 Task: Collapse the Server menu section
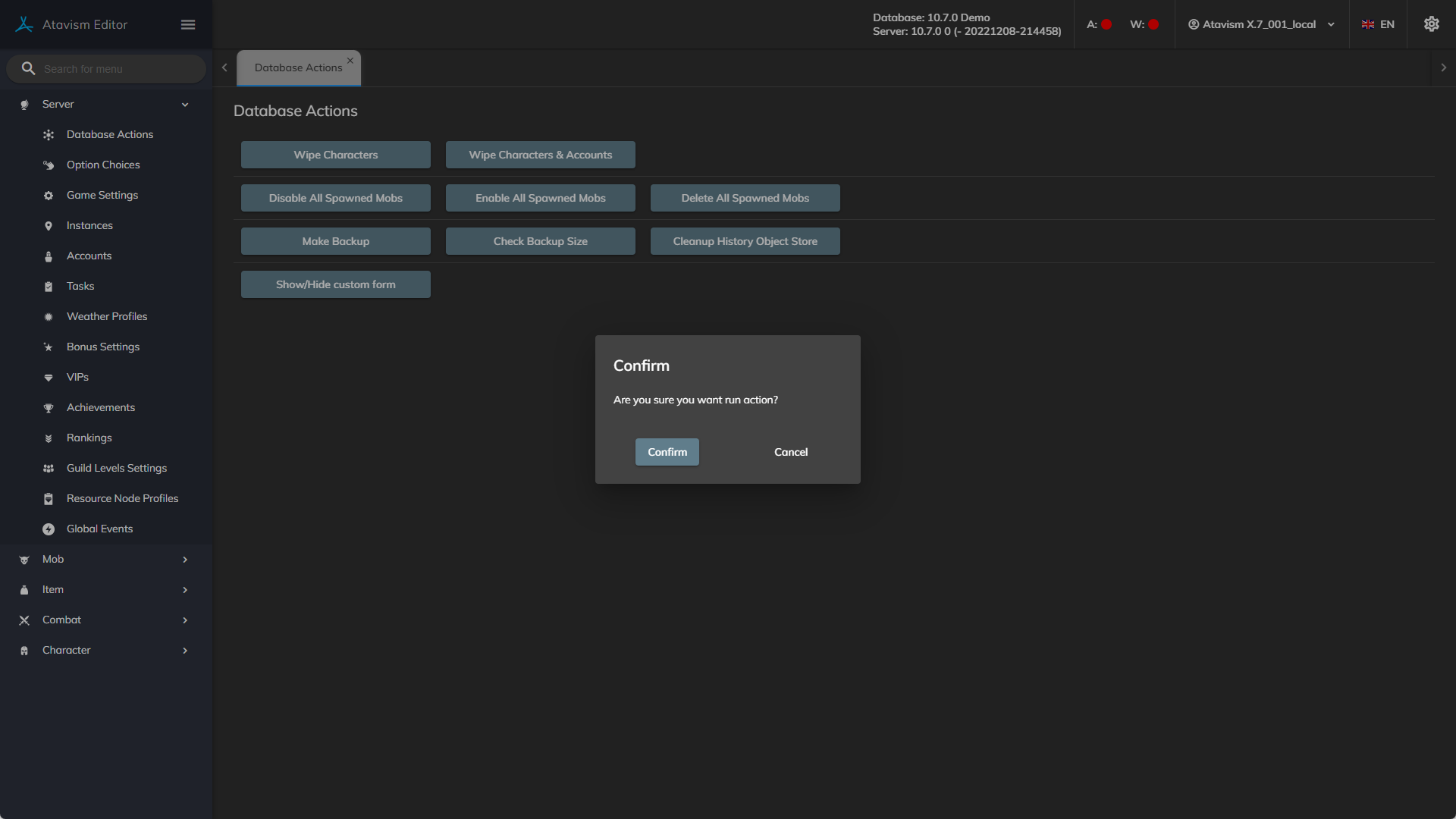pyautogui.click(x=184, y=105)
